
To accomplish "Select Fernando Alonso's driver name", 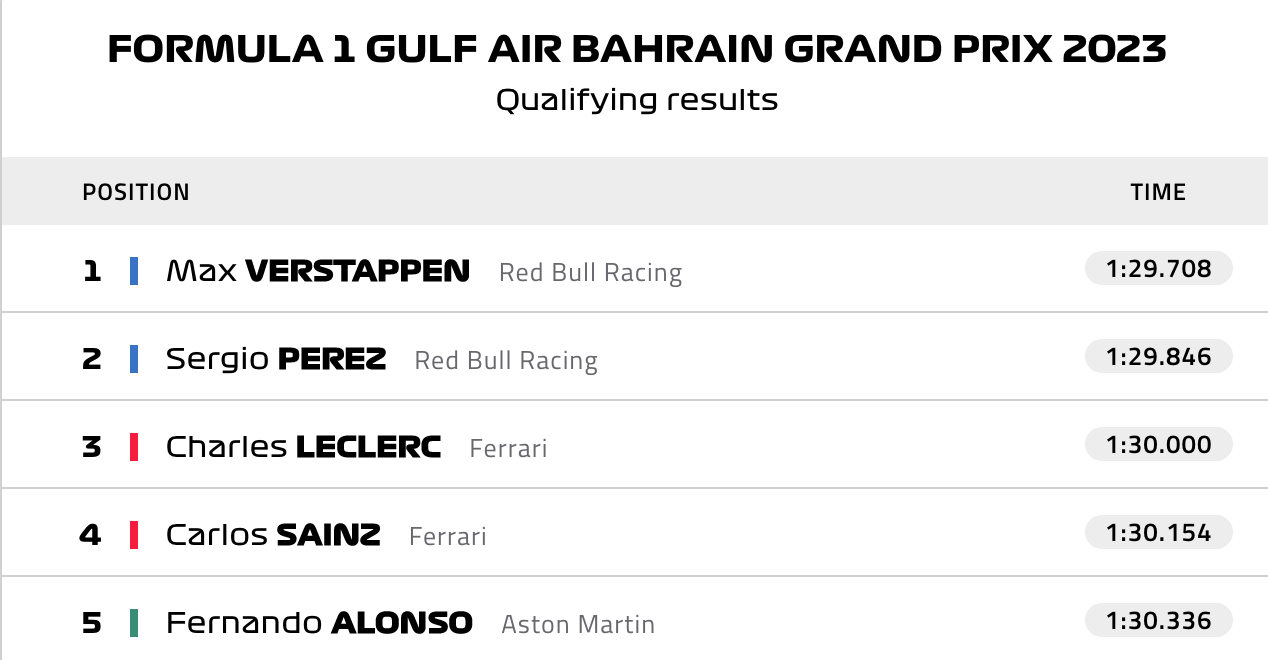I will coord(318,623).
